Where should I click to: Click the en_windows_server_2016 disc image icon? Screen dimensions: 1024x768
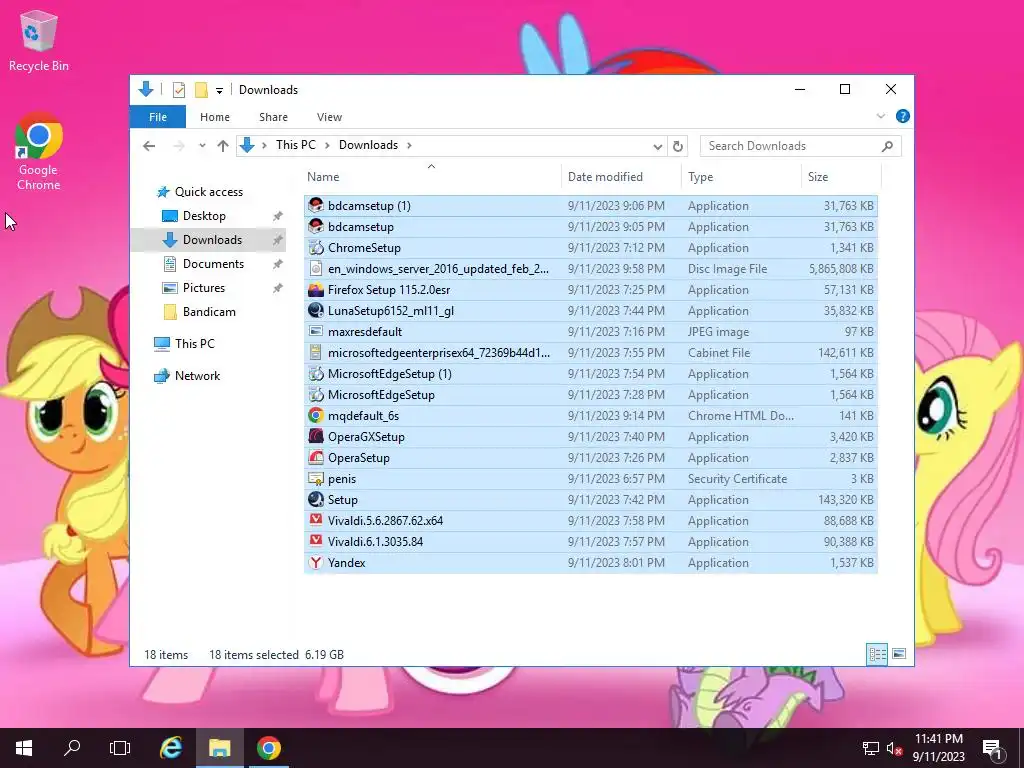pyautogui.click(x=316, y=268)
